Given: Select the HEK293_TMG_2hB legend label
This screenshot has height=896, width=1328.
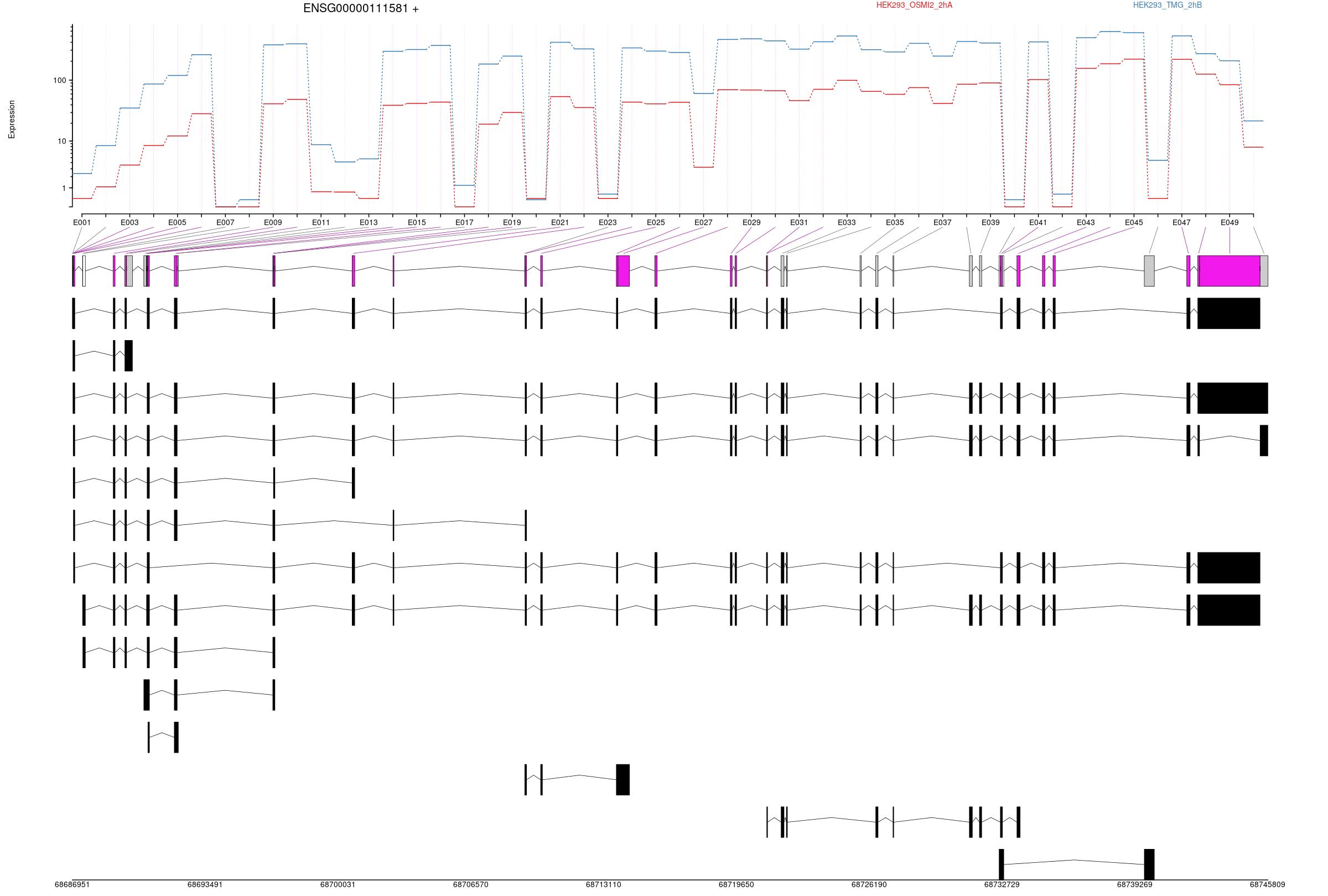Looking at the screenshot, I should tap(1167, 5).
